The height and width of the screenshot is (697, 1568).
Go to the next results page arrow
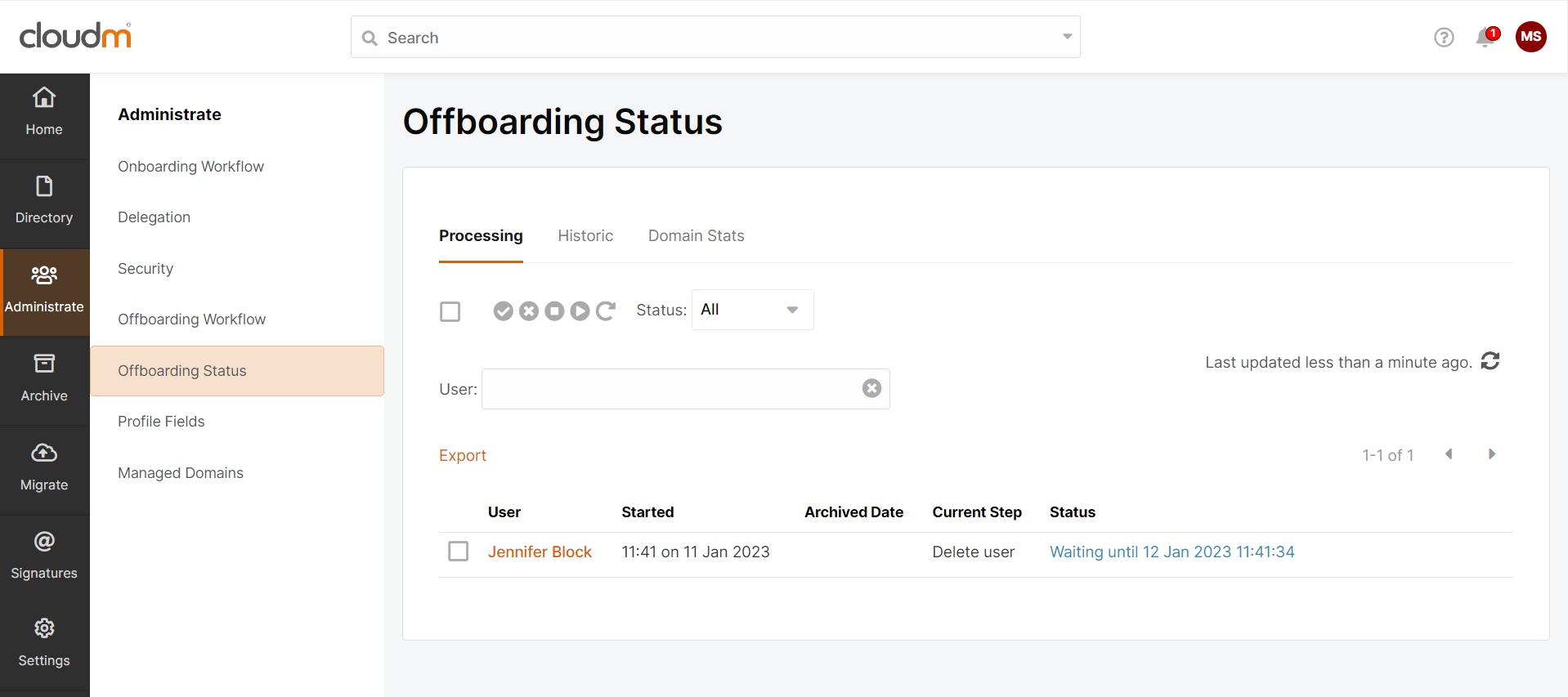(1492, 454)
